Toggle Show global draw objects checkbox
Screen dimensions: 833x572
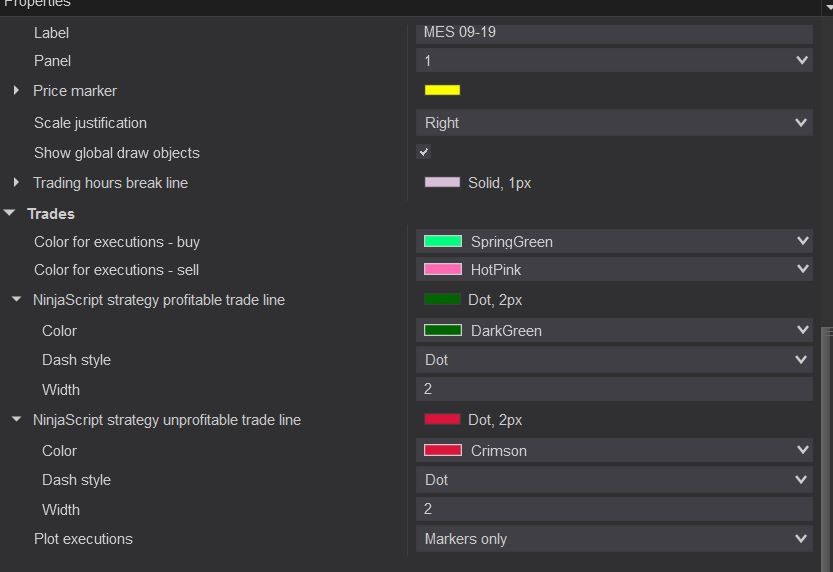[x=424, y=152]
